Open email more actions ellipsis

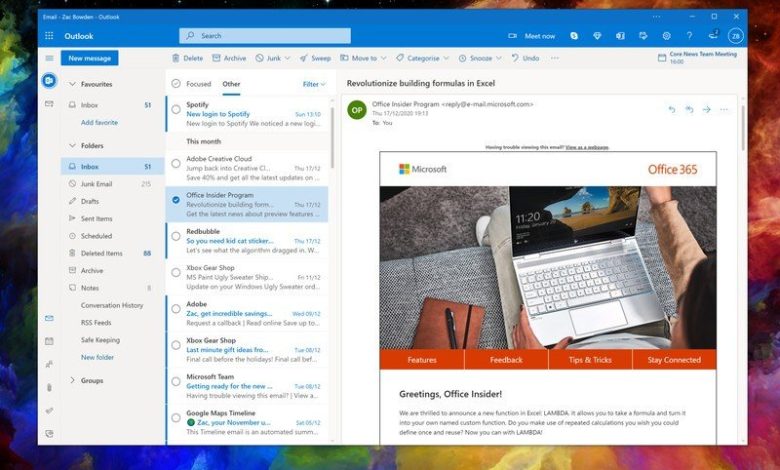coord(724,109)
